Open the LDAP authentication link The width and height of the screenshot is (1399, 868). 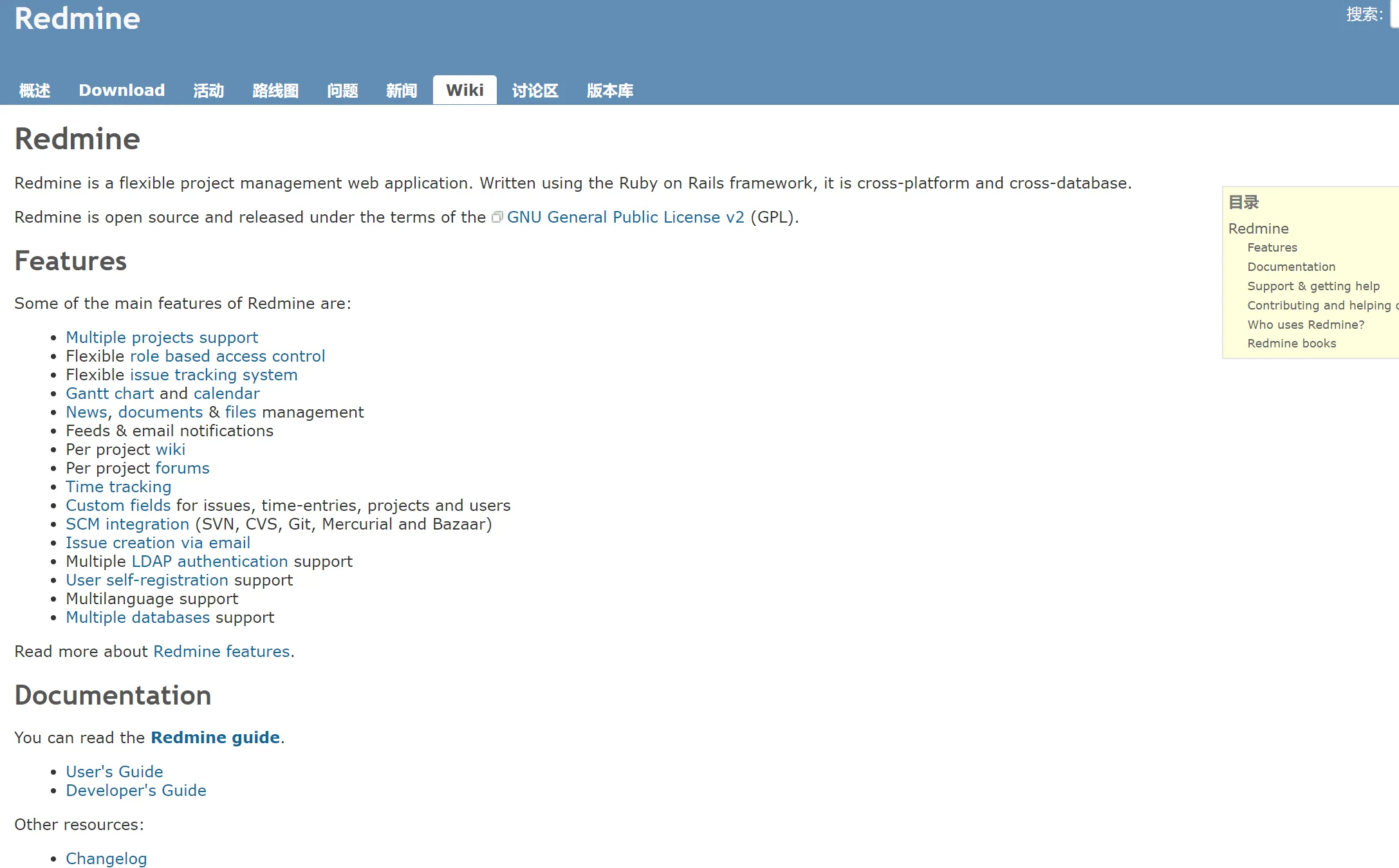pyautogui.click(x=210, y=562)
